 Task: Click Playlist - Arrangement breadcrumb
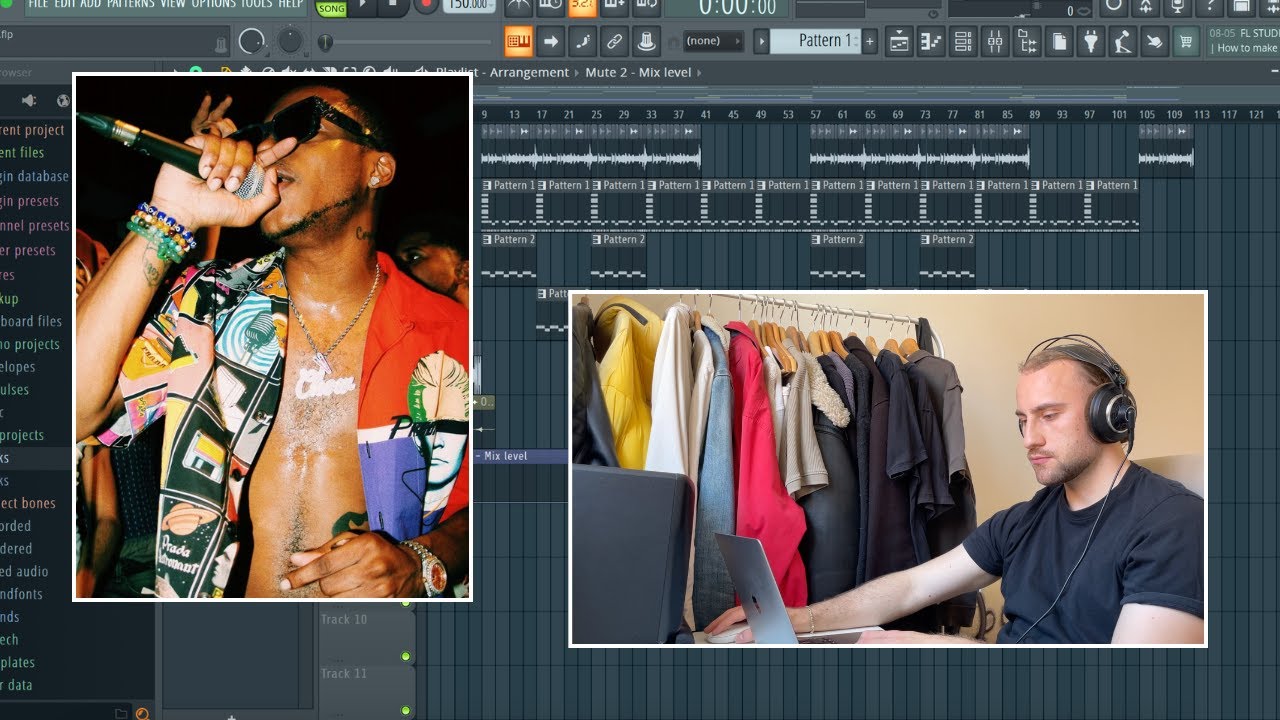[502, 72]
